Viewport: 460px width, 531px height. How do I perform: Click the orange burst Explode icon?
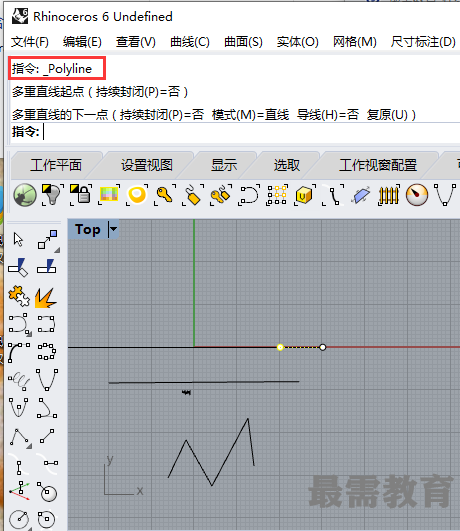[46, 298]
